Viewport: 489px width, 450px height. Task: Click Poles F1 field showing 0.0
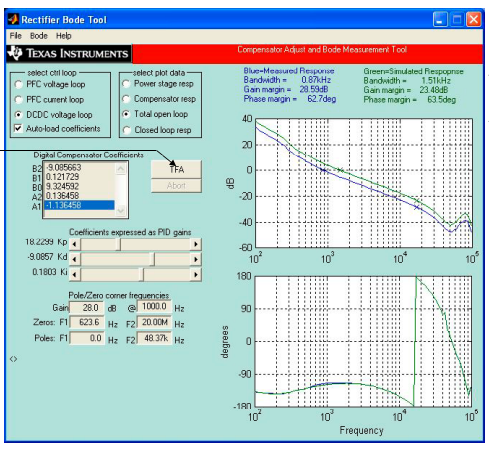pyautogui.click(x=87, y=338)
